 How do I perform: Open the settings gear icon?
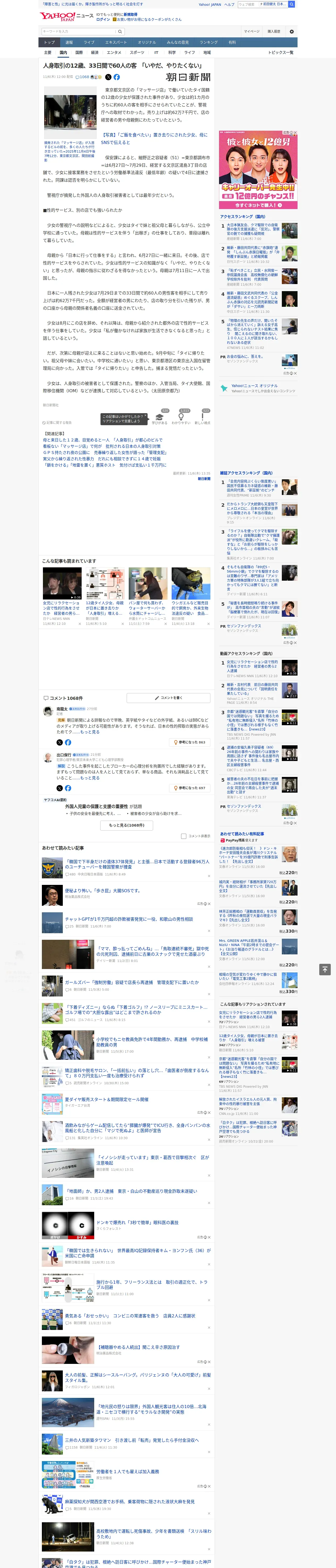coord(292,32)
